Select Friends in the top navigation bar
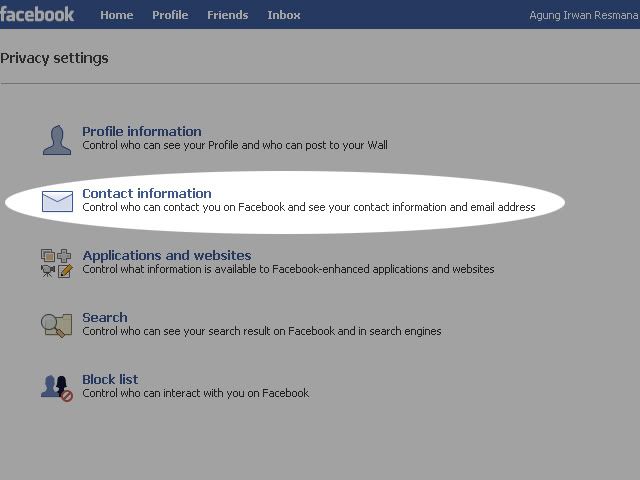 pos(227,15)
